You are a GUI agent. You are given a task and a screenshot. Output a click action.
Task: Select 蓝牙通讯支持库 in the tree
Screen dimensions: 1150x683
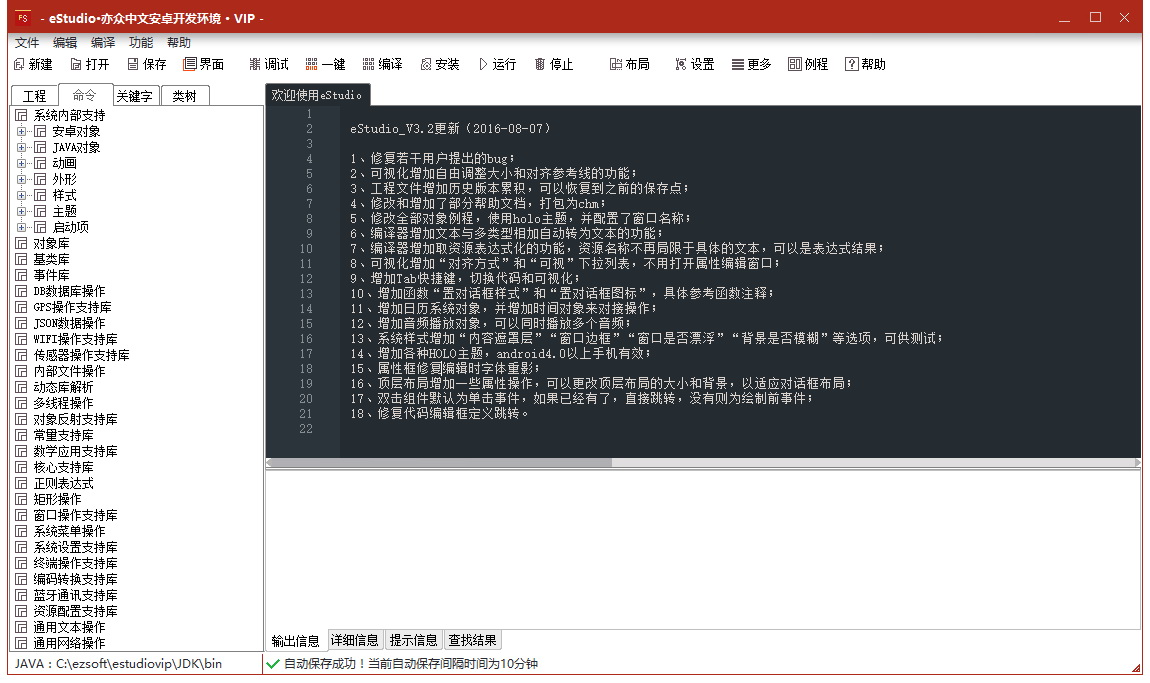pyautogui.click(x=76, y=596)
